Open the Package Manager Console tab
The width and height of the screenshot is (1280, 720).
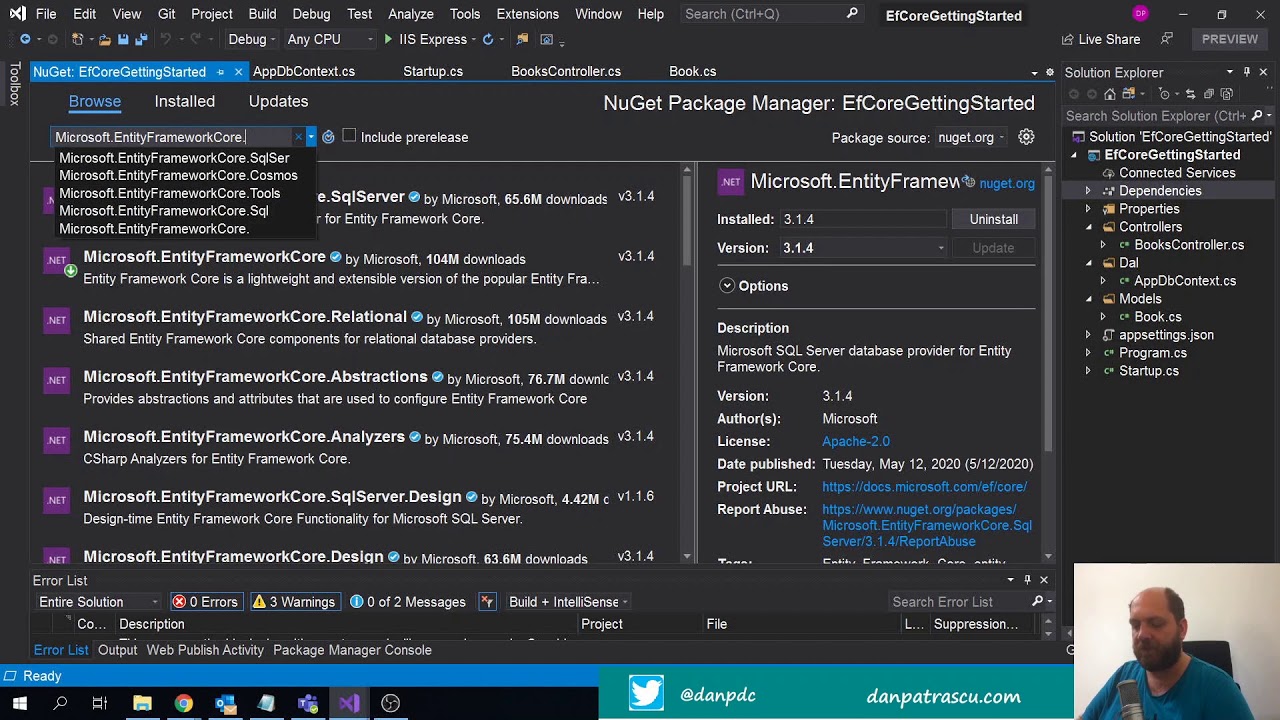(352, 650)
